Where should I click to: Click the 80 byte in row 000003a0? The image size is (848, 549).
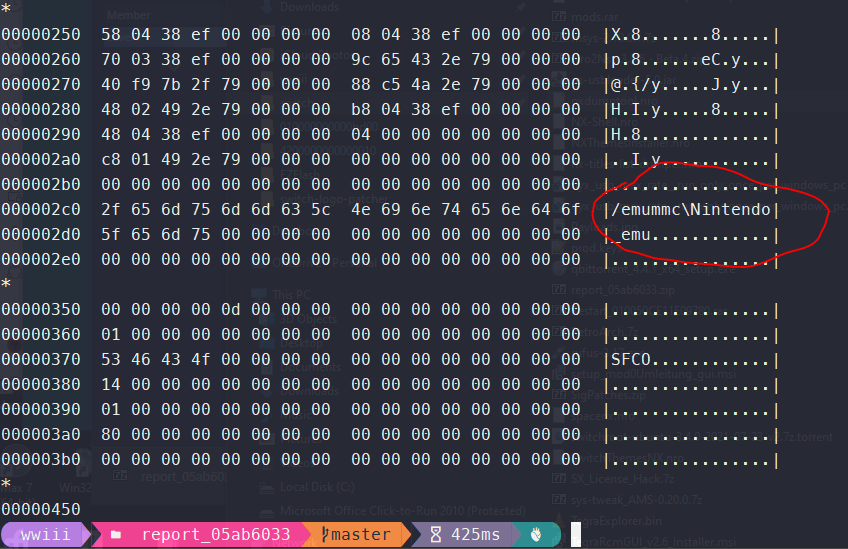[x=110, y=434]
